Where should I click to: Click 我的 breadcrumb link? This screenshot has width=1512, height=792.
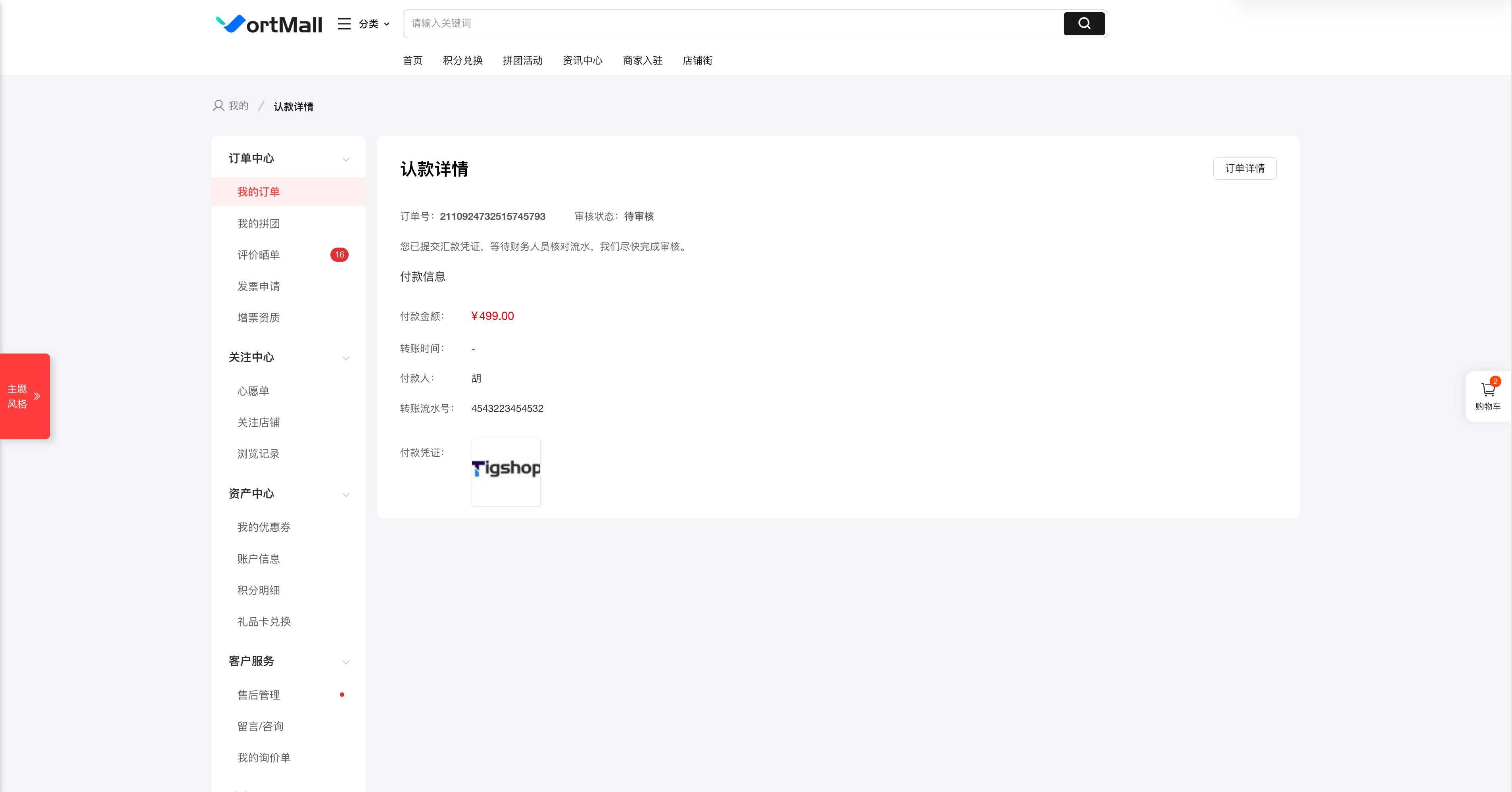pos(239,106)
